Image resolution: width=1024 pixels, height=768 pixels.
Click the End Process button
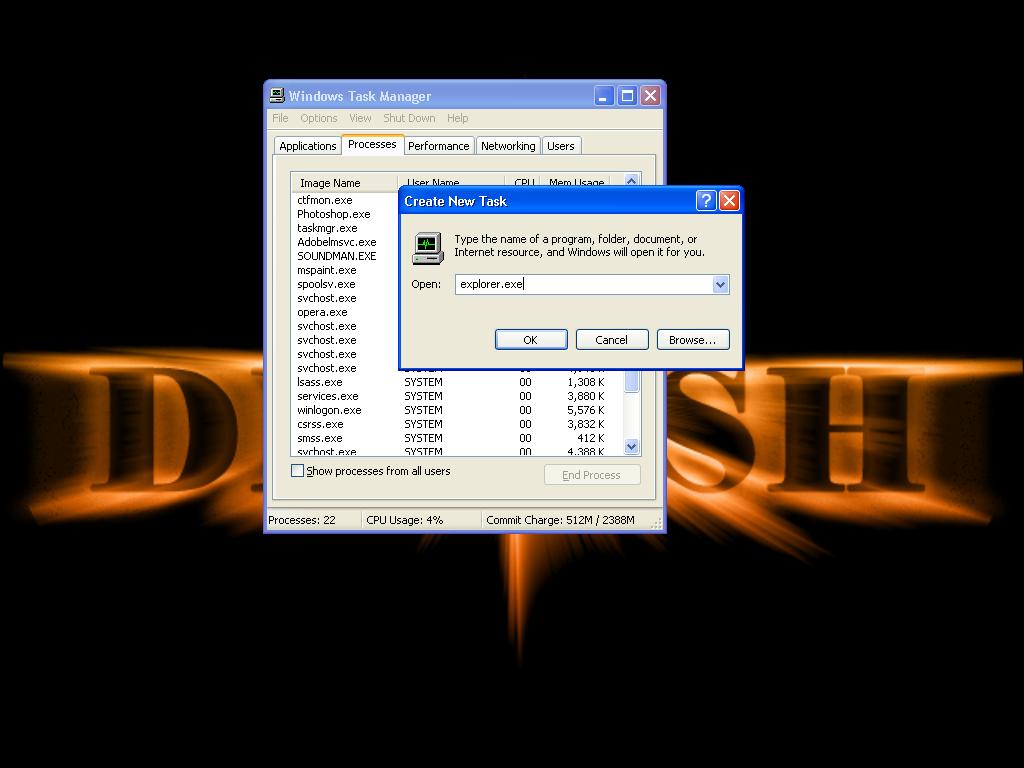pos(592,475)
